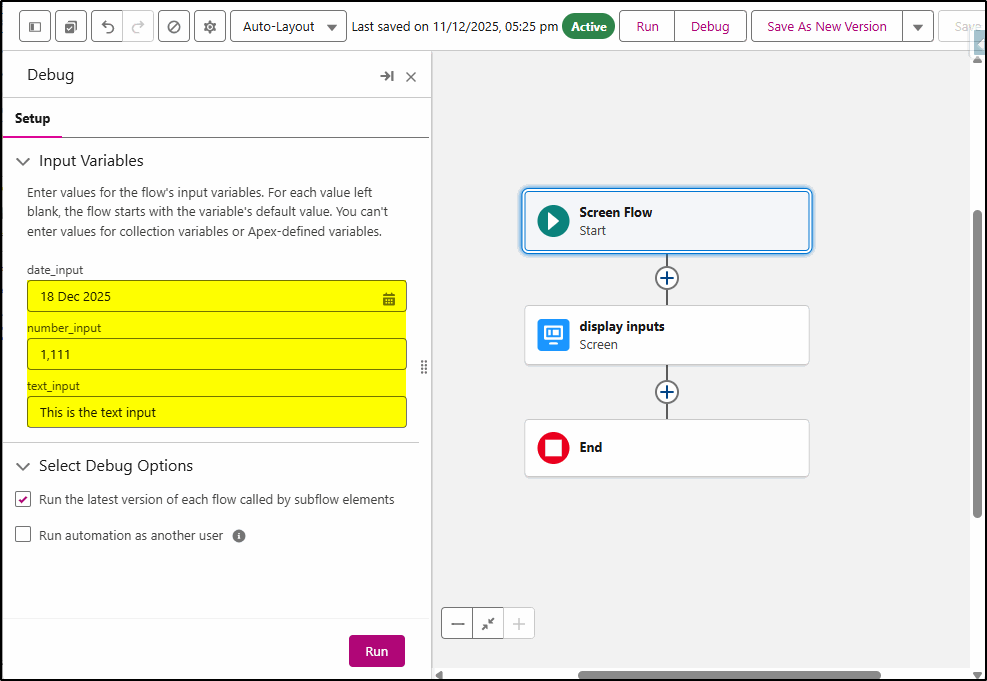Viewport: 987px width, 681px height.
Task: Open flow settings gear icon
Action: pyautogui.click(x=210, y=27)
